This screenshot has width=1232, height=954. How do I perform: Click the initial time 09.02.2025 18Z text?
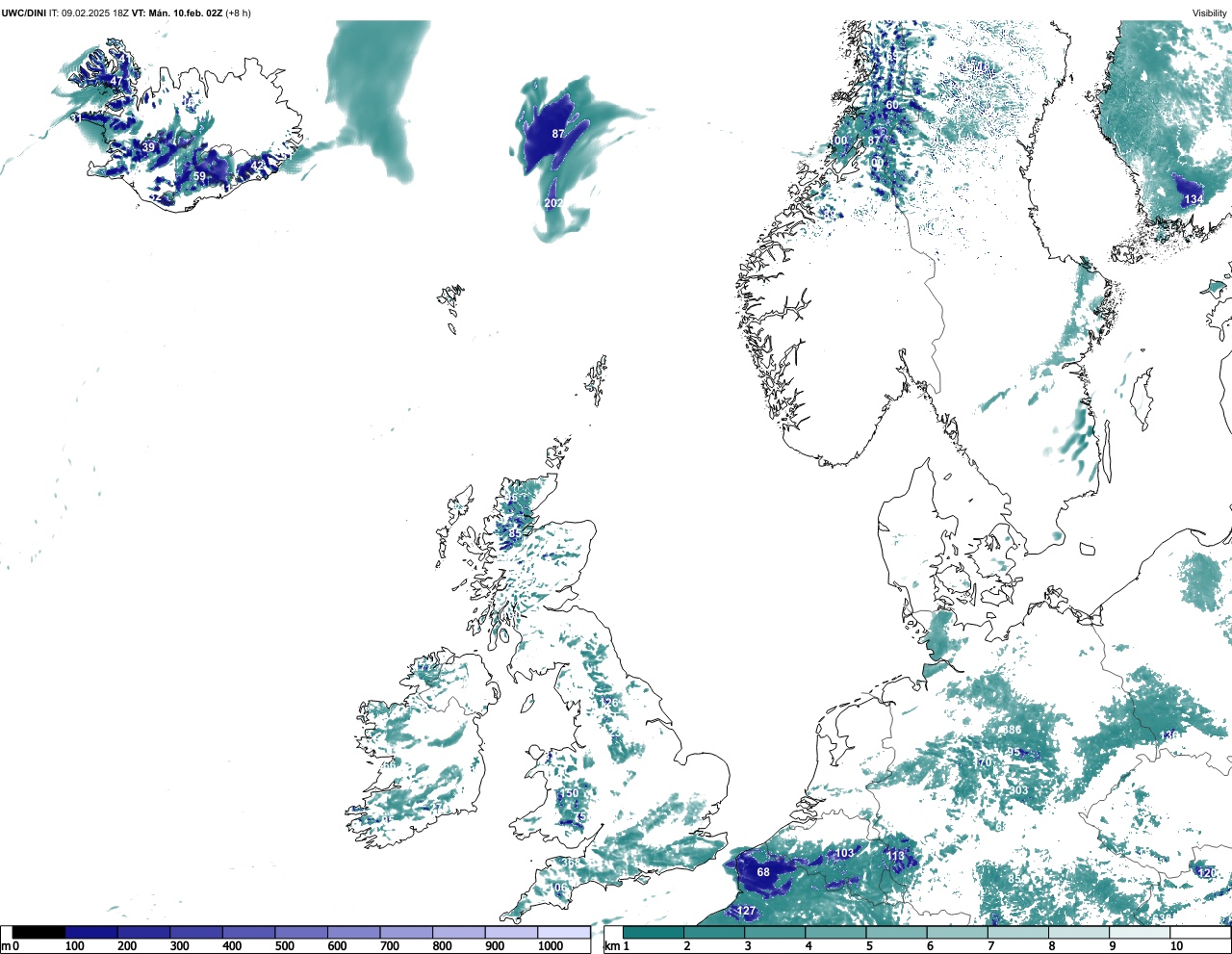click(x=95, y=13)
